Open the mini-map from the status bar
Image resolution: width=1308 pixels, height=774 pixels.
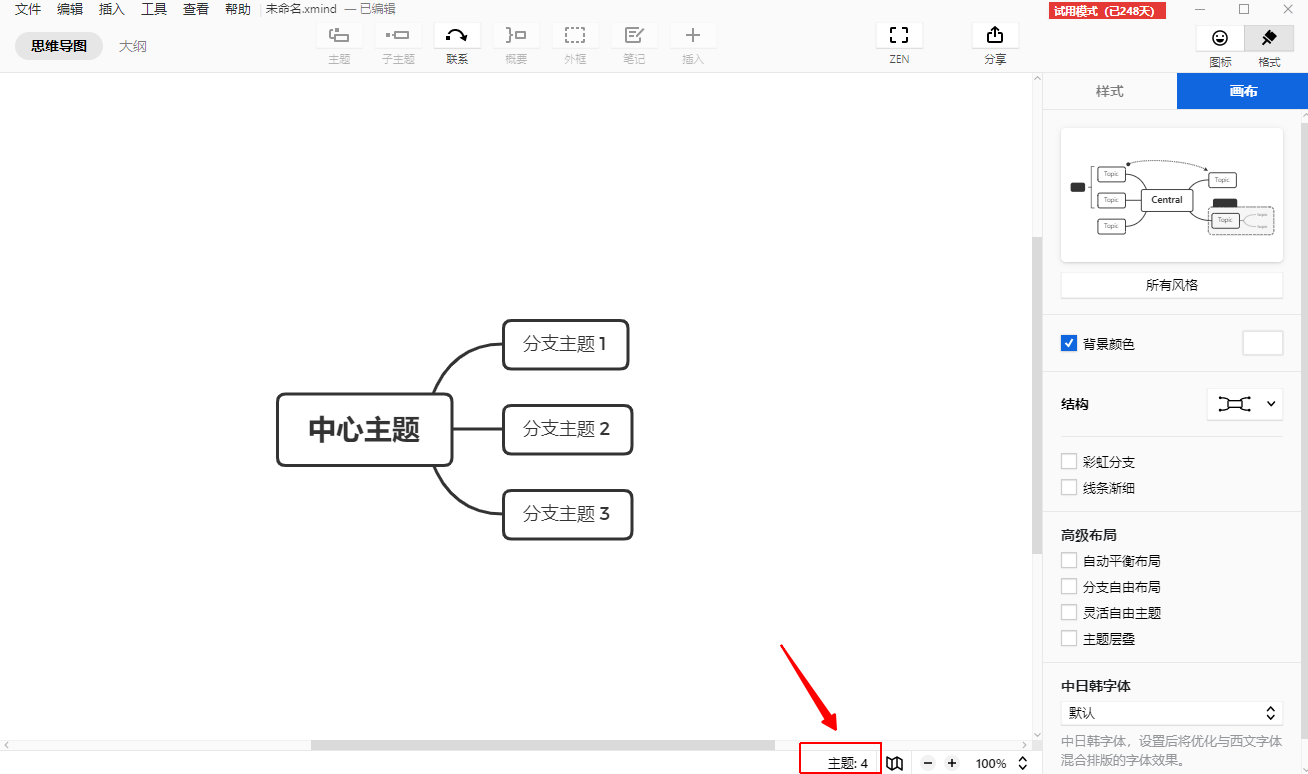(x=894, y=762)
